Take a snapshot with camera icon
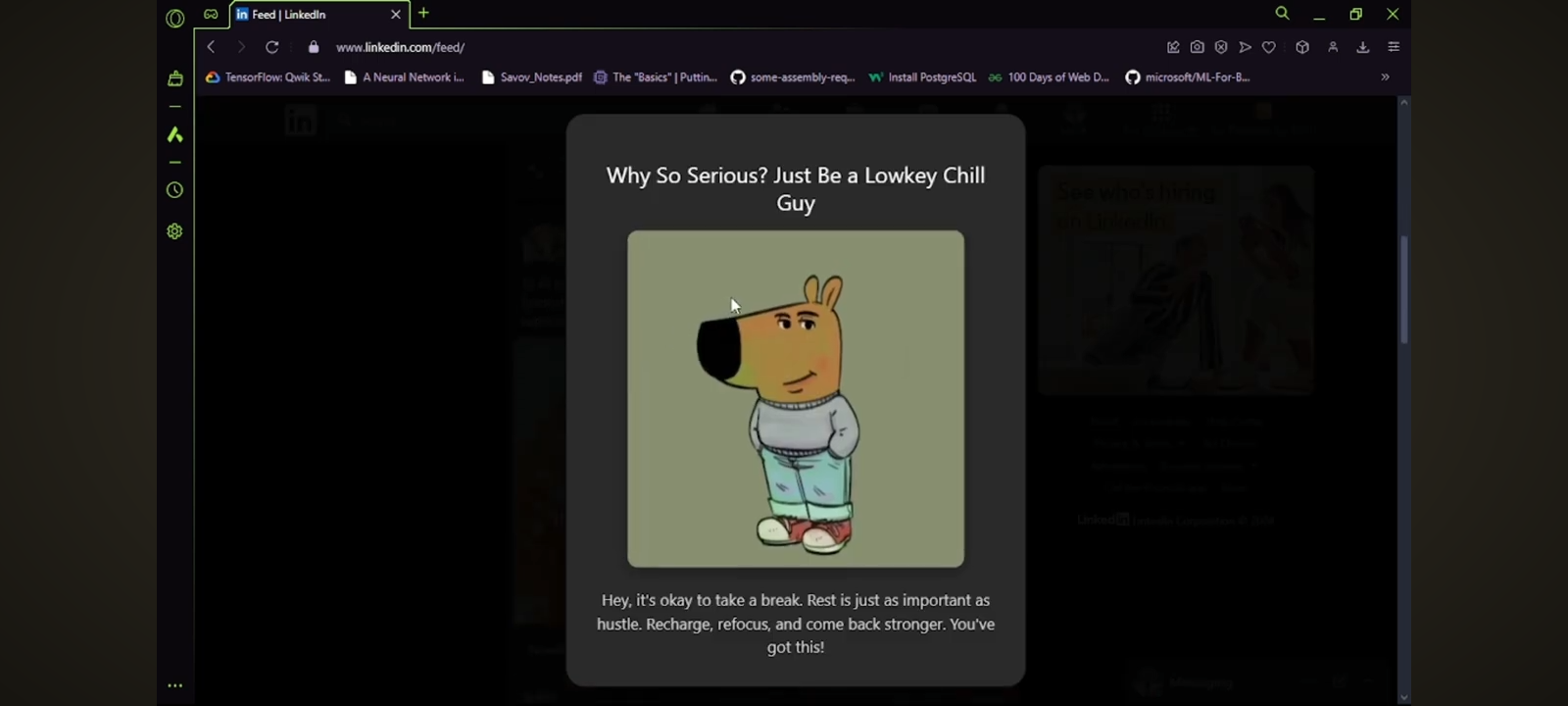Viewport: 1568px width, 706px height. click(1198, 47)
